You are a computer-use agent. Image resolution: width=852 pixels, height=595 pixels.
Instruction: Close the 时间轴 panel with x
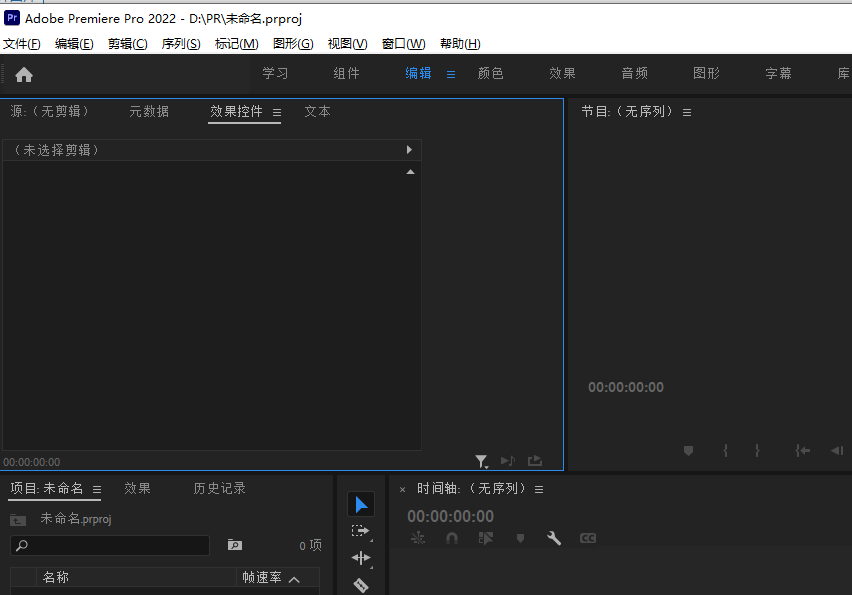[x=403, y=490]
